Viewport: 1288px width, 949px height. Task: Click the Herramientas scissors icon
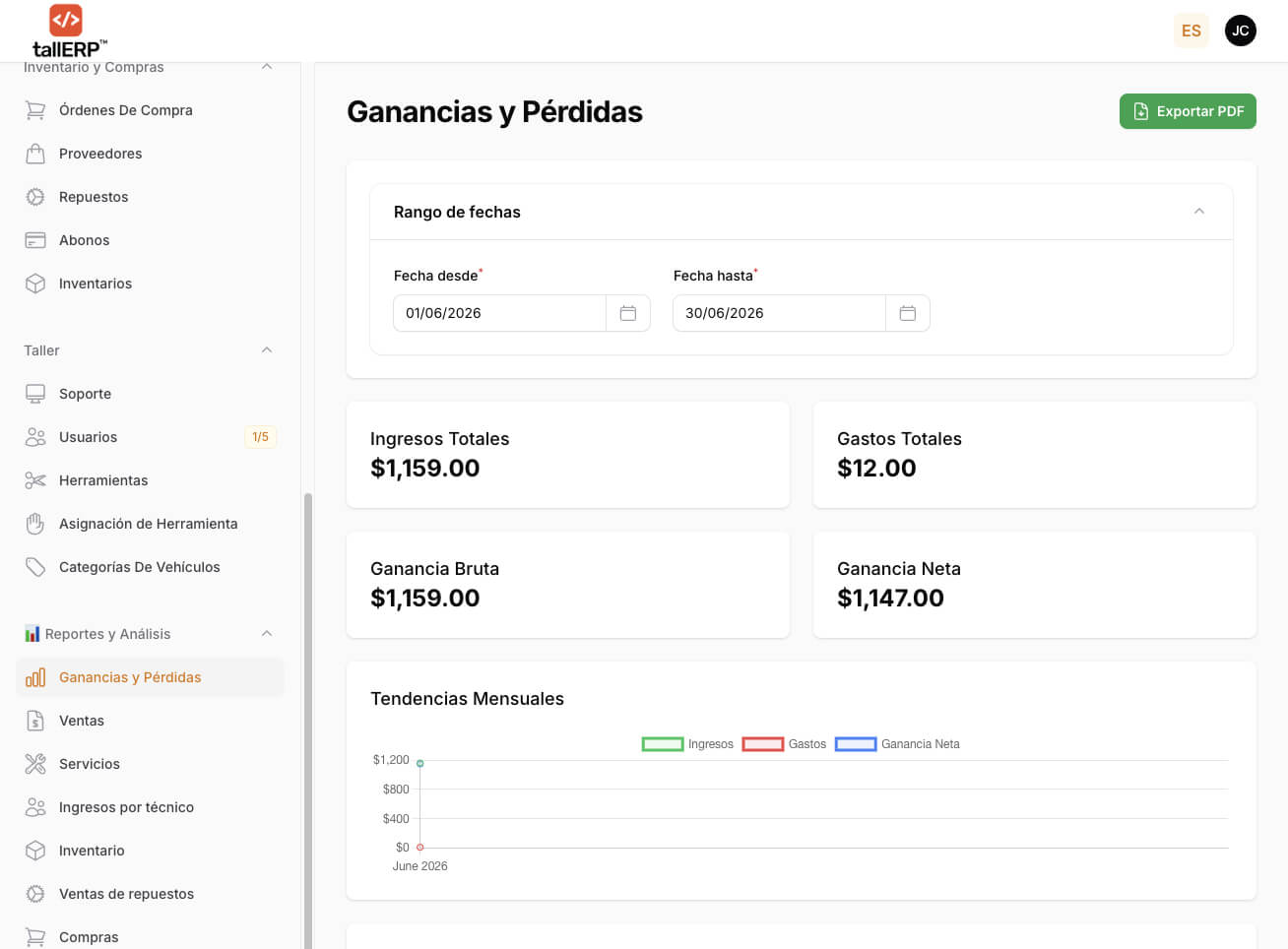(35, 480)
